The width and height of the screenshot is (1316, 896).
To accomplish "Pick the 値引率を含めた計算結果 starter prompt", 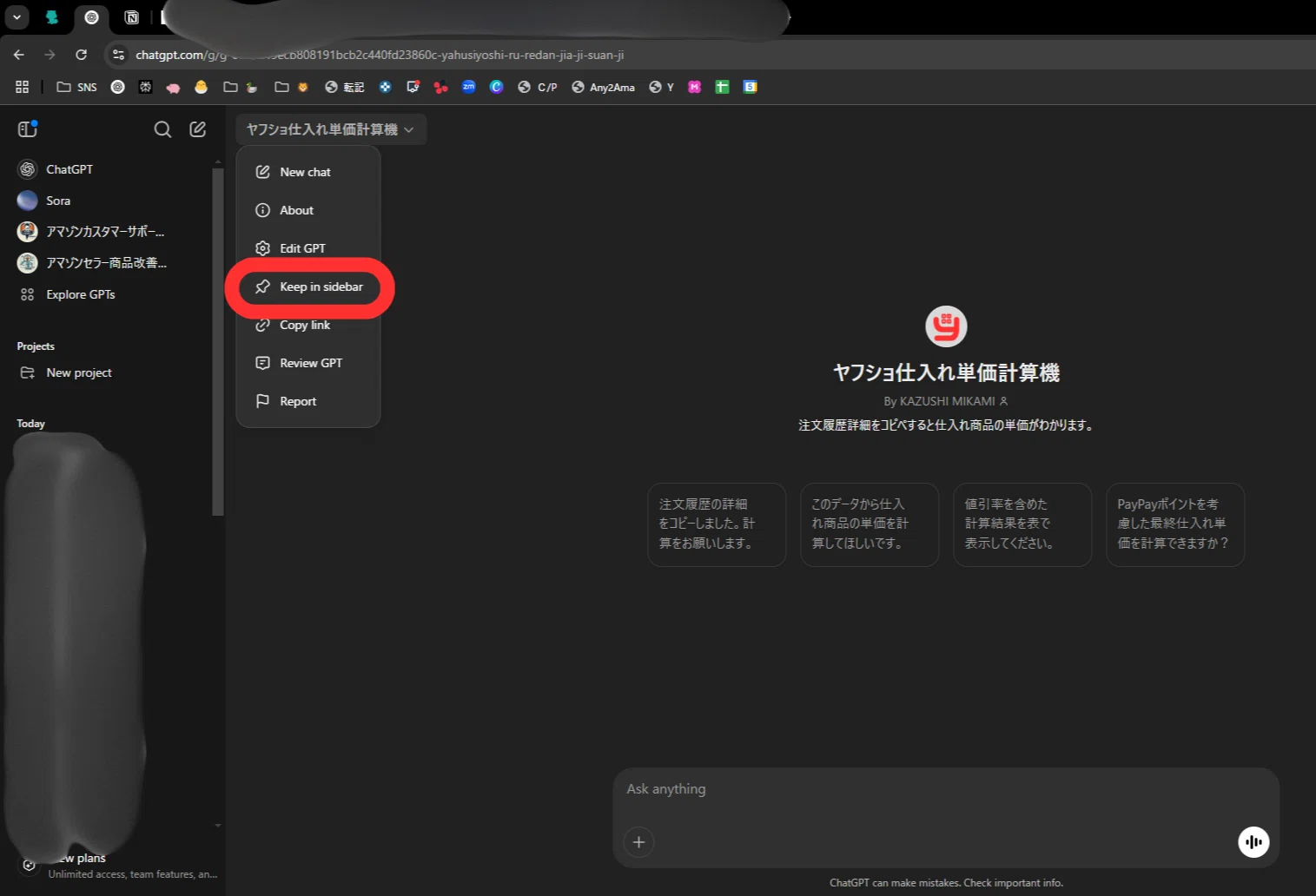I will click(1022, 524).
